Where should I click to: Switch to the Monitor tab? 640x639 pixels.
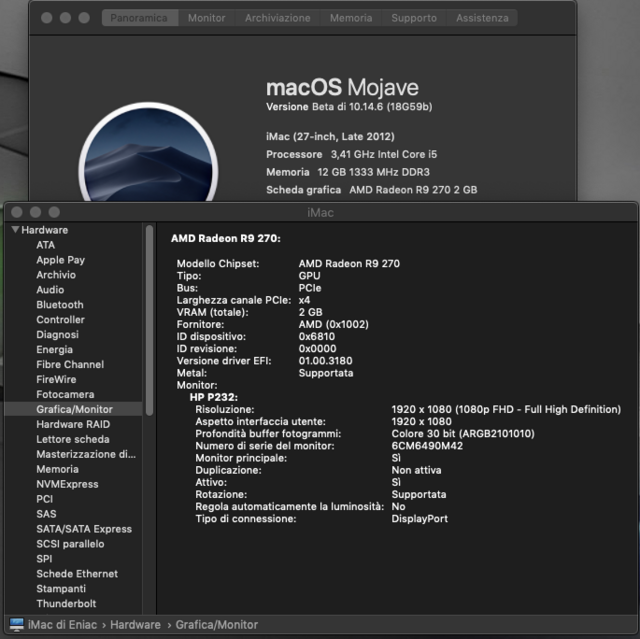[207, 18]
